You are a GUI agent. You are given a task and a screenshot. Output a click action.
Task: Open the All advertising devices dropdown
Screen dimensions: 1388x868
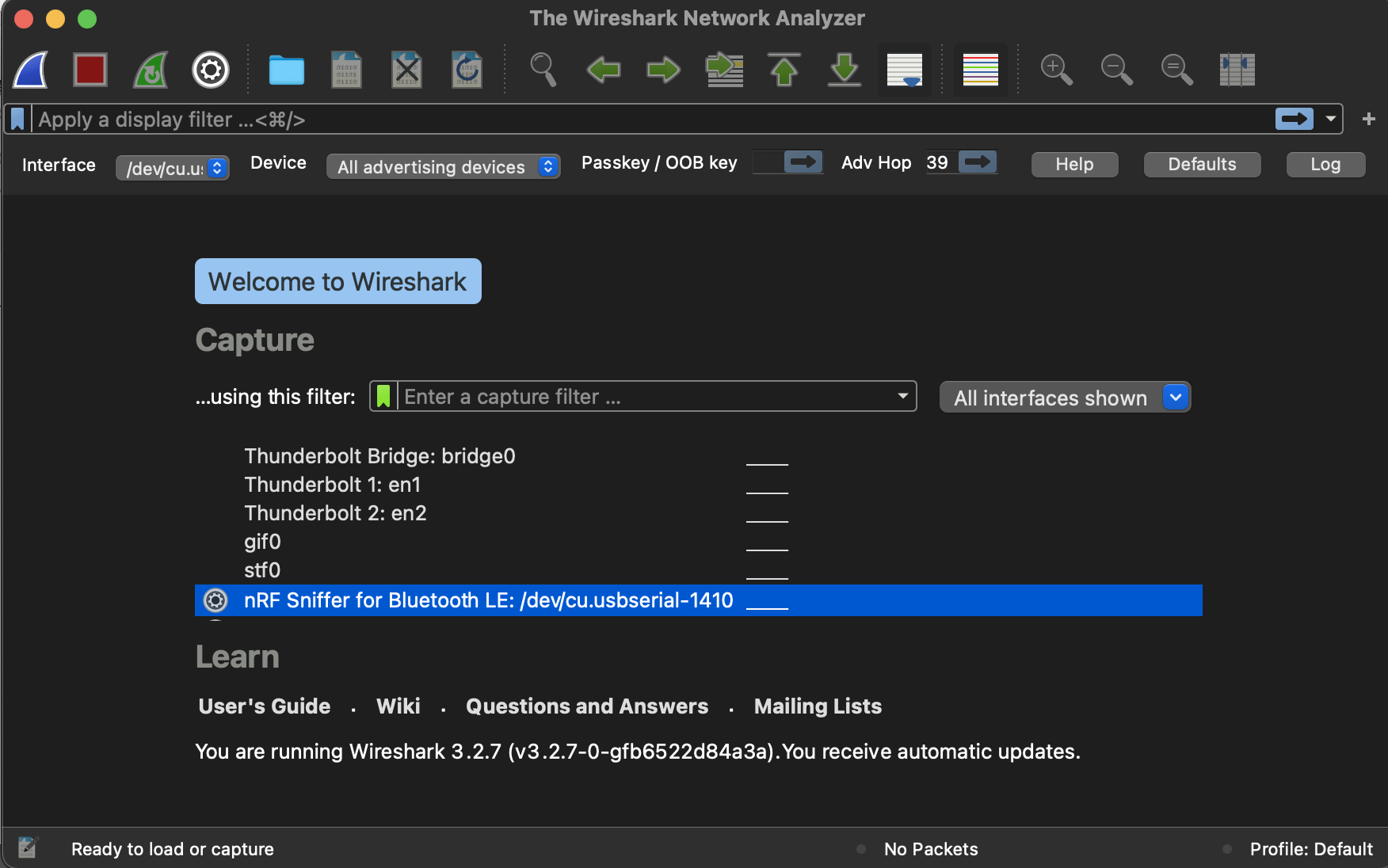point(444,167)
